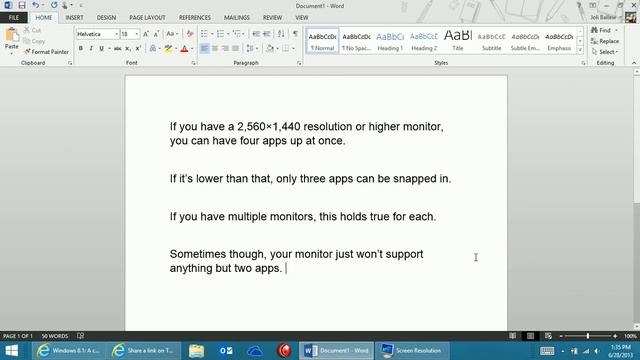Viewport: 640px width, 360px height.
Task: Open the FILE tab
Action: click(14, 18)
